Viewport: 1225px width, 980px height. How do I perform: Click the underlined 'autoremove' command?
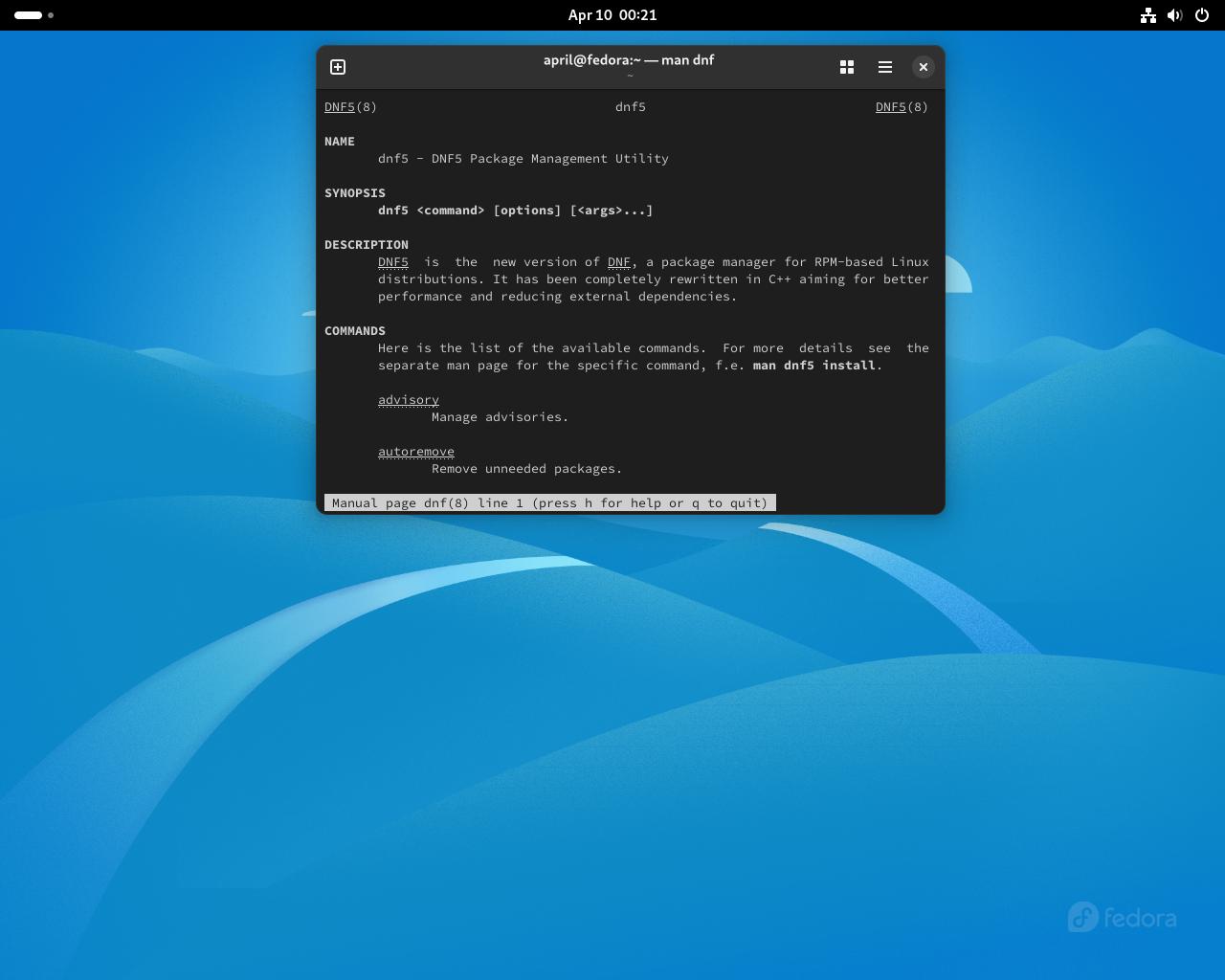click(416, 452)
